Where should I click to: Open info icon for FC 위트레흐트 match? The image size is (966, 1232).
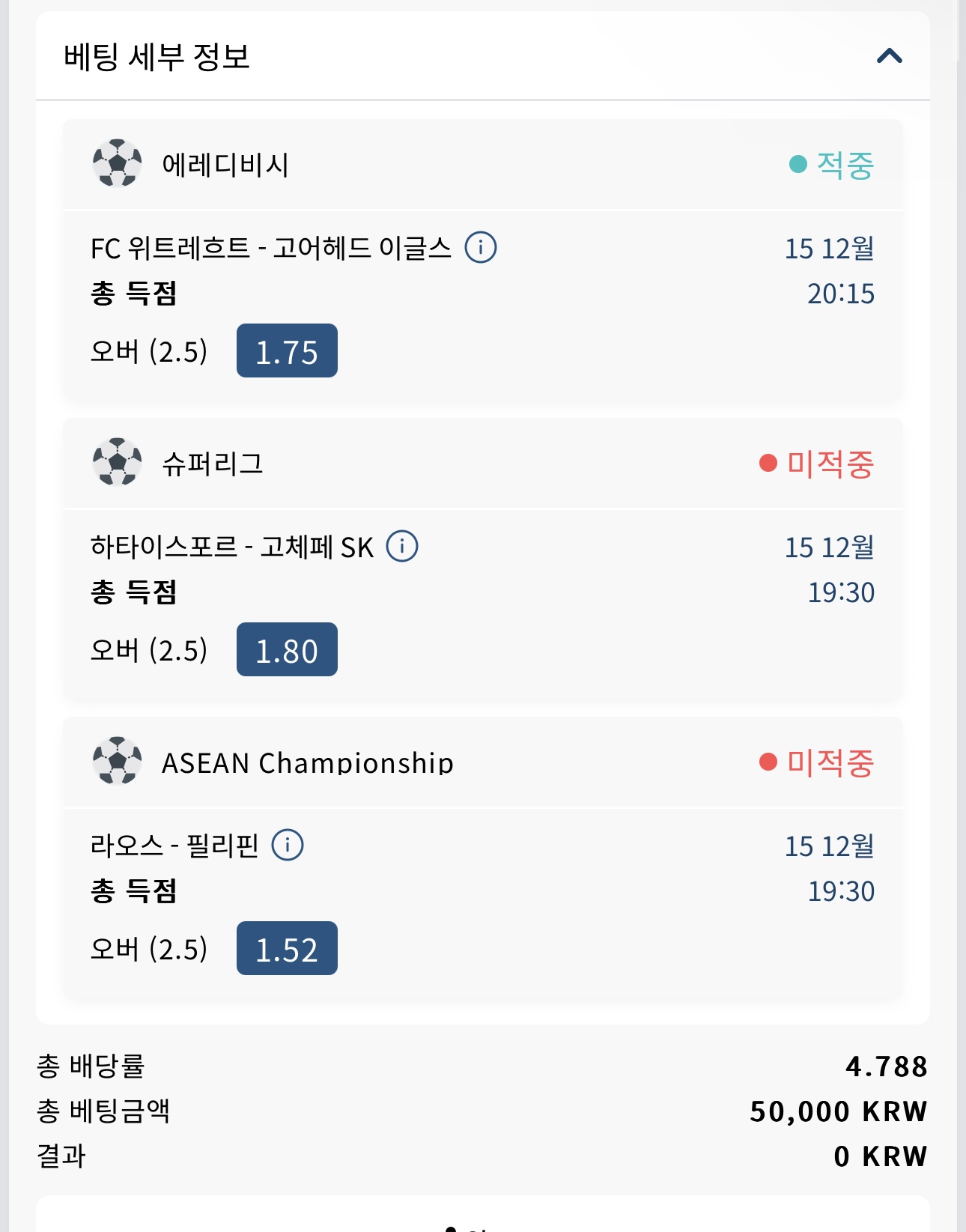pos(481,247)
